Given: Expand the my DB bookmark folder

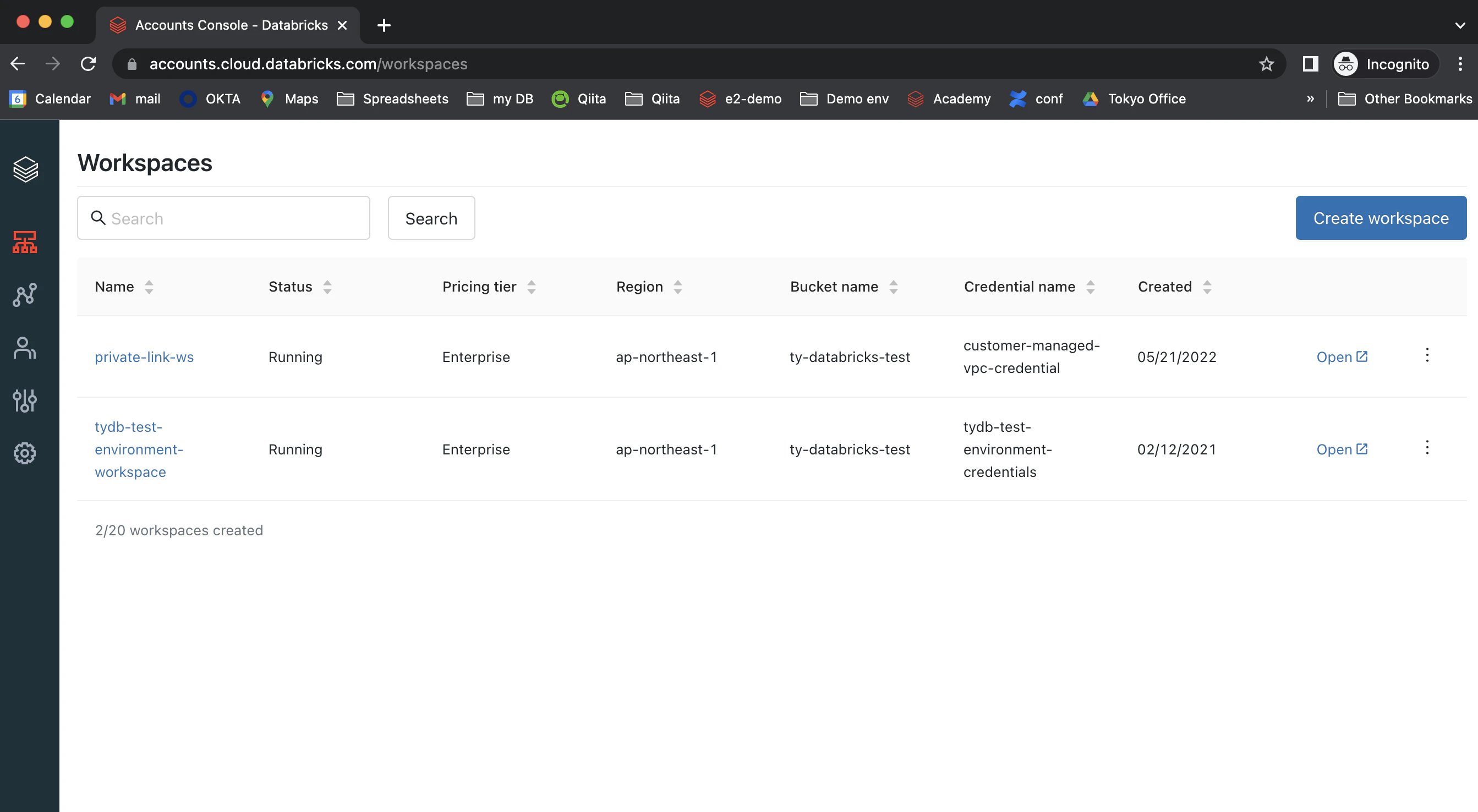Looking at the screenshot, I should (500, 98).
